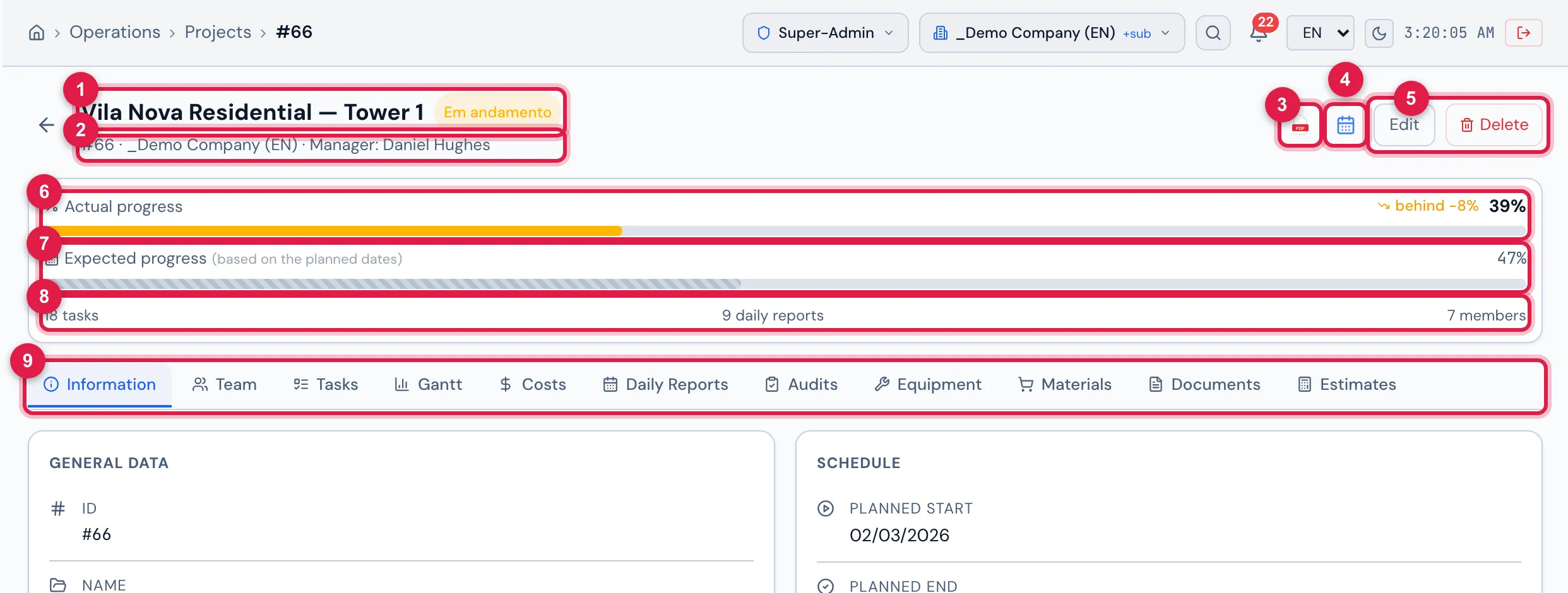Click the #66 breadcrumb
The height and width of the screenshot is (593, 1568).
pyautogui.click(x=294, y=32)
